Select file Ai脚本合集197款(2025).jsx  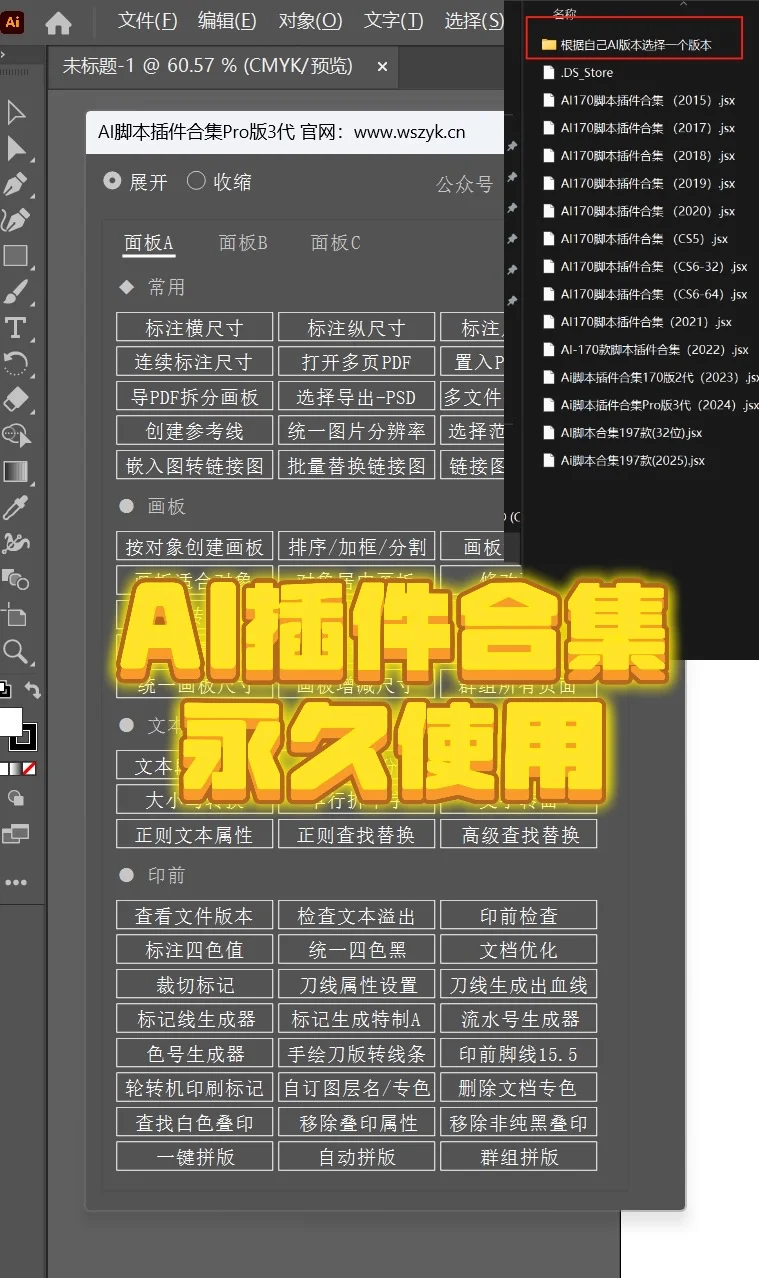pos(623,460)
